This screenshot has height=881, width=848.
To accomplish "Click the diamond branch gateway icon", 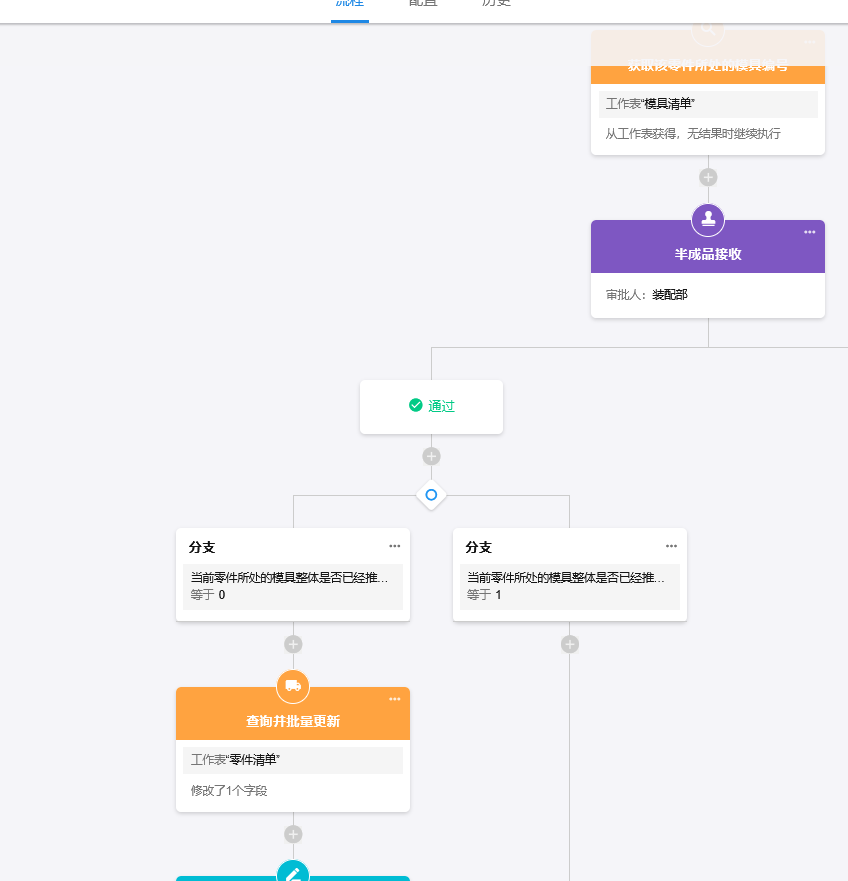I will (x=431, y=495).
